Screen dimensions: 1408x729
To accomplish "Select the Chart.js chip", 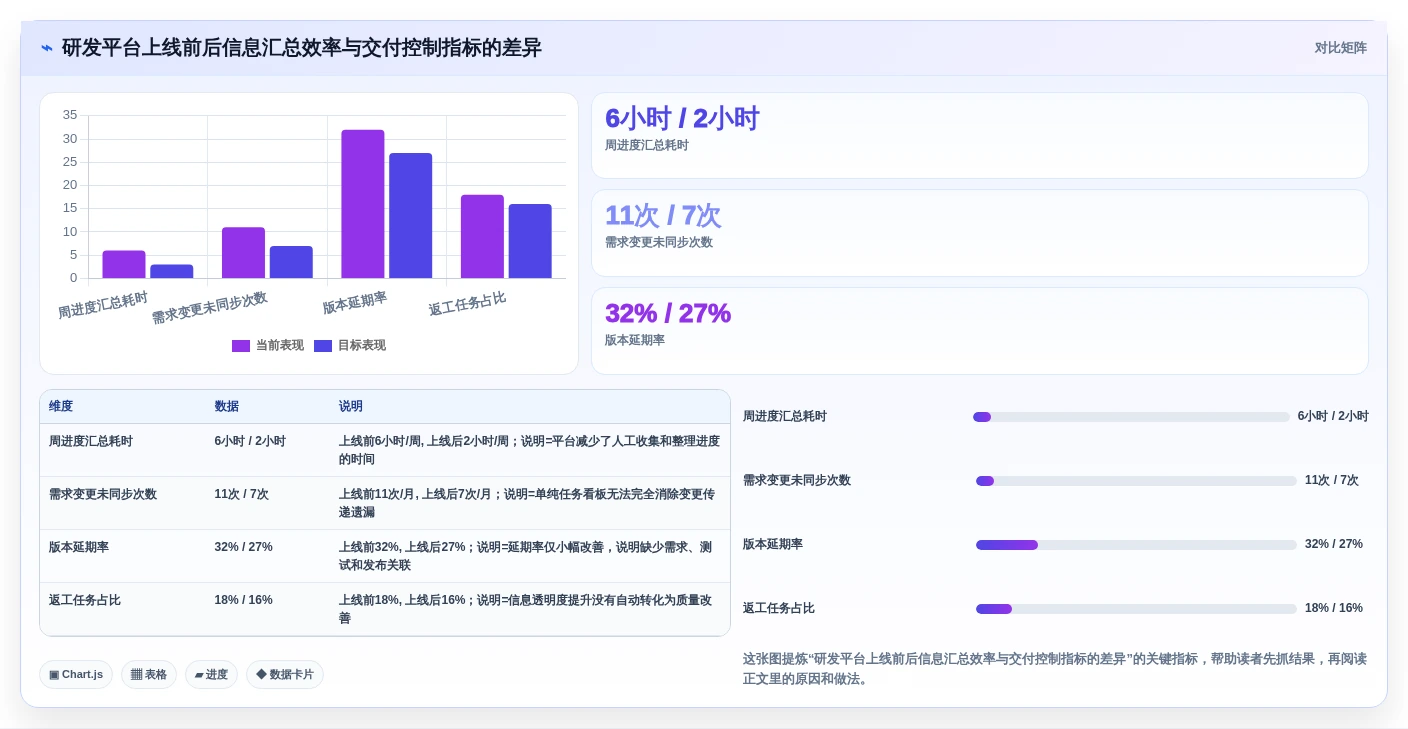I will [76, 675].
